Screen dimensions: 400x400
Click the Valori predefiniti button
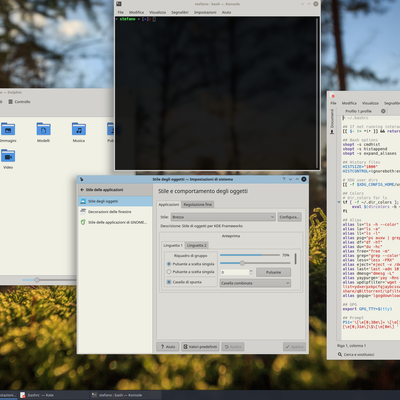coord(200,347)
